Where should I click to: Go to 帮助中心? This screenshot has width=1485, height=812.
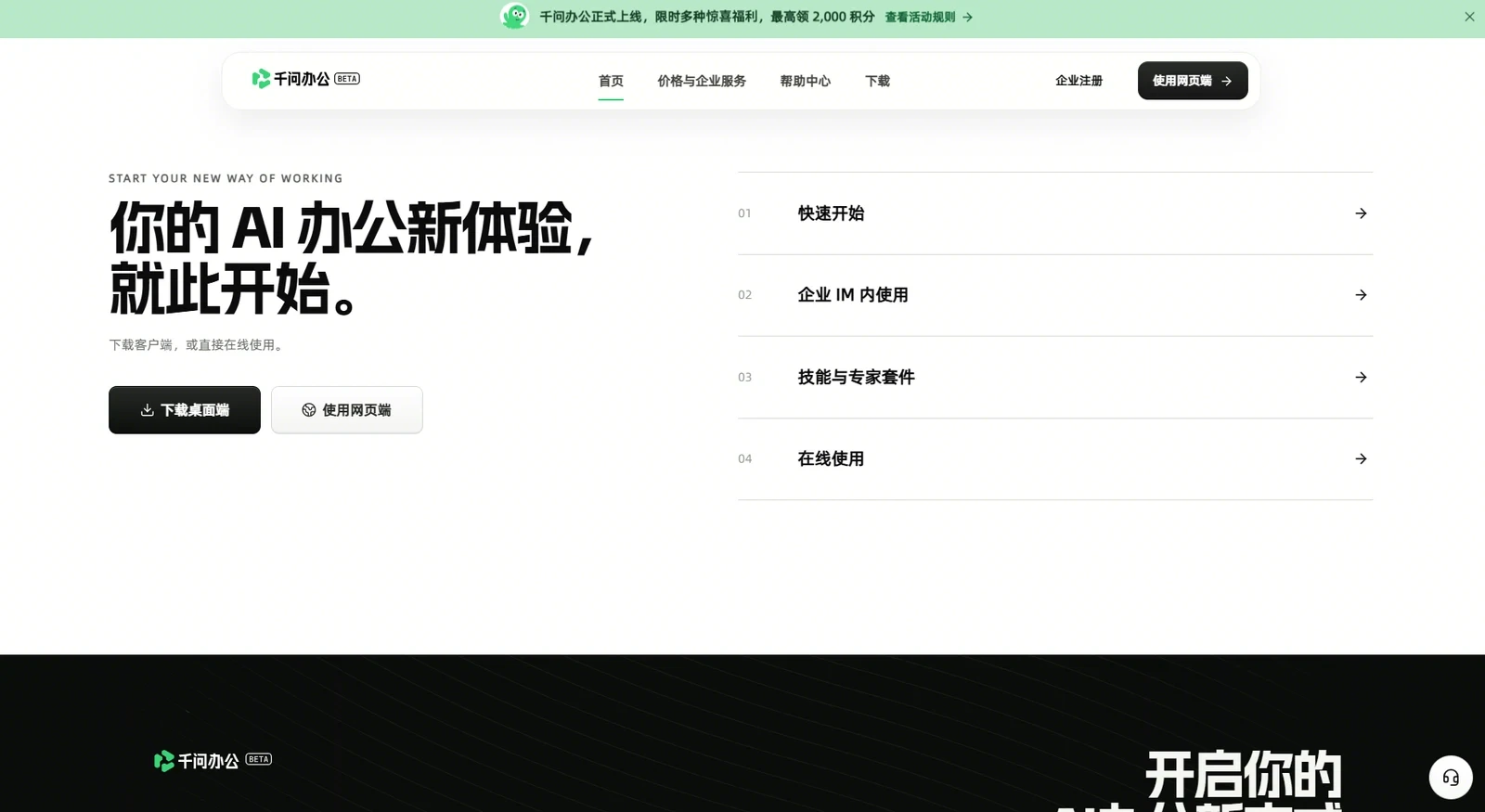805,81
